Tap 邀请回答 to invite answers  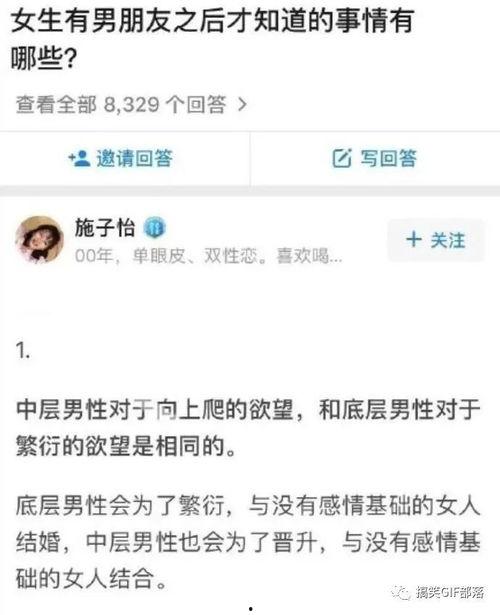pyautogui.click(x=121, y=158)
